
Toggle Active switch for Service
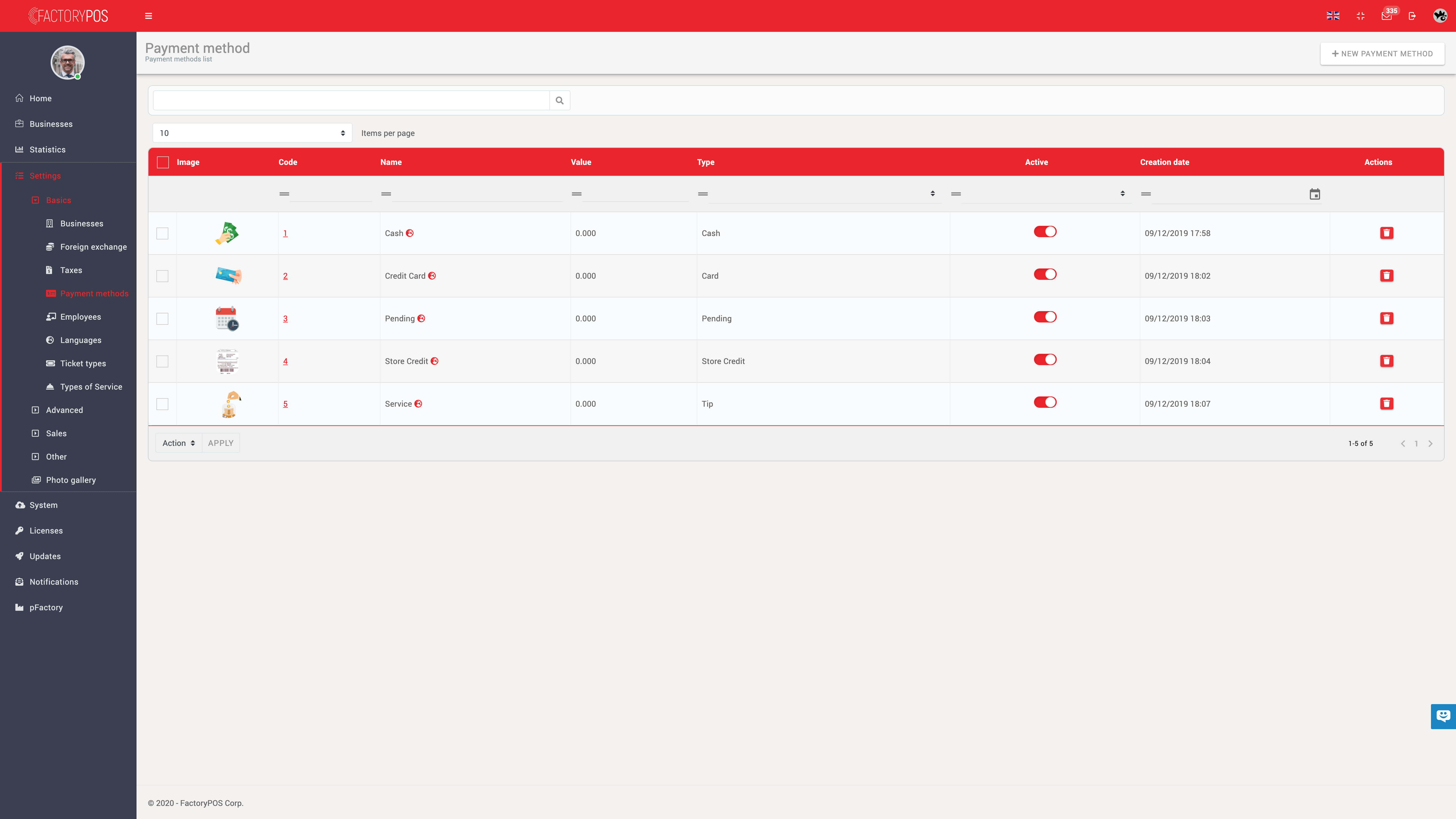coord(1045,402)
